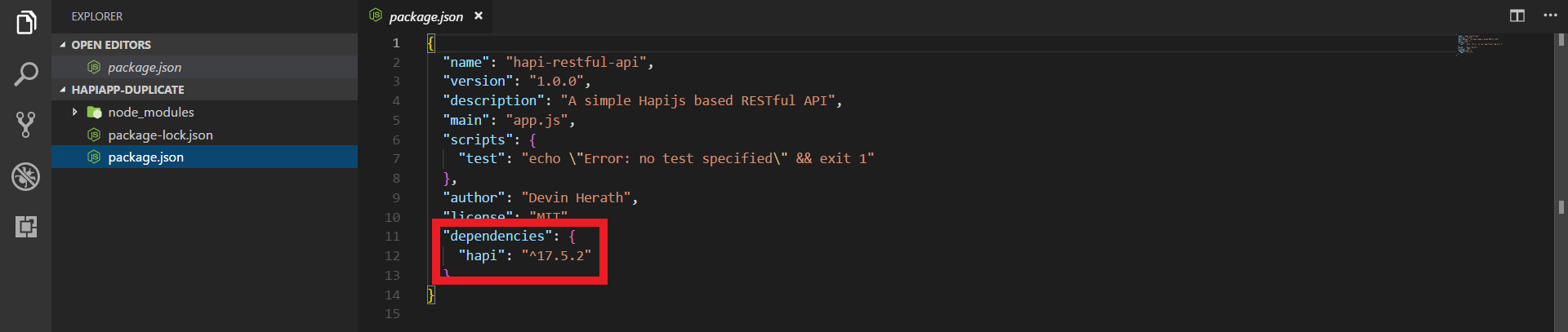Open the Explorer view in activity bar
The width and height of the screenshot is (1568, 332).
[26, 23]
